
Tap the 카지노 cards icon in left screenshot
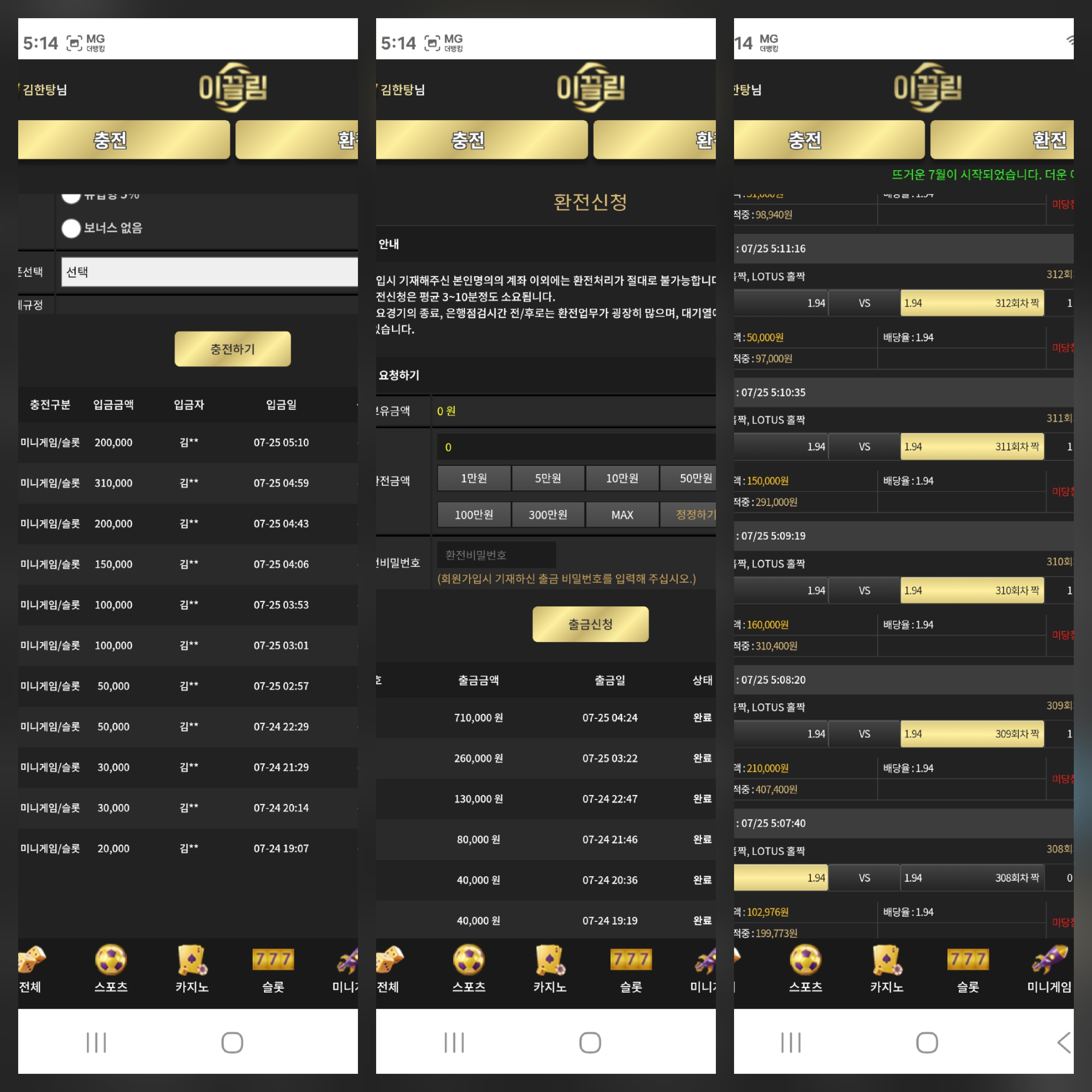[192, 959]
